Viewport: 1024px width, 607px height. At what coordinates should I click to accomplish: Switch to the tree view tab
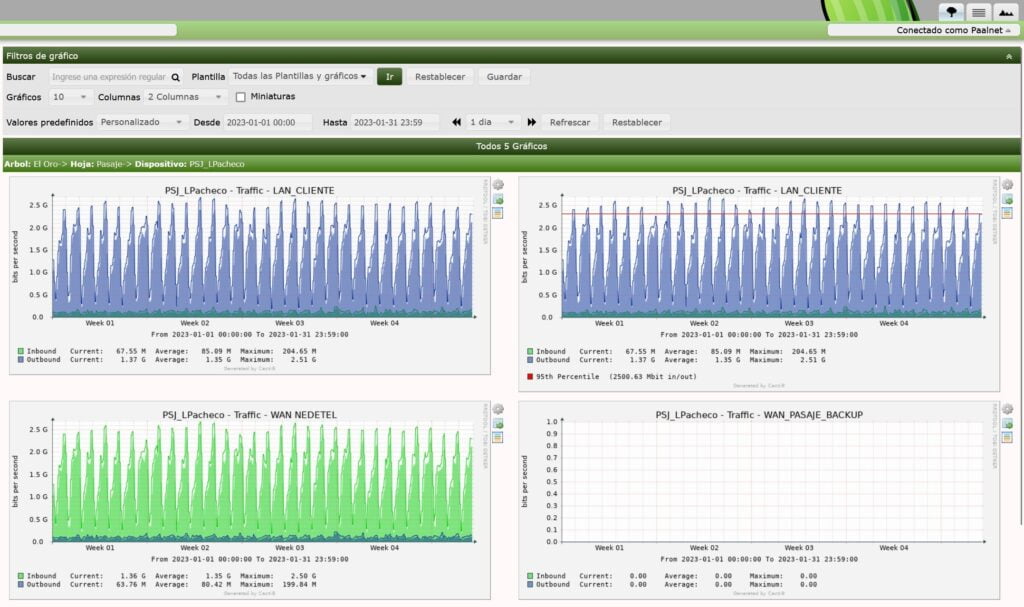tap(951, 12)
